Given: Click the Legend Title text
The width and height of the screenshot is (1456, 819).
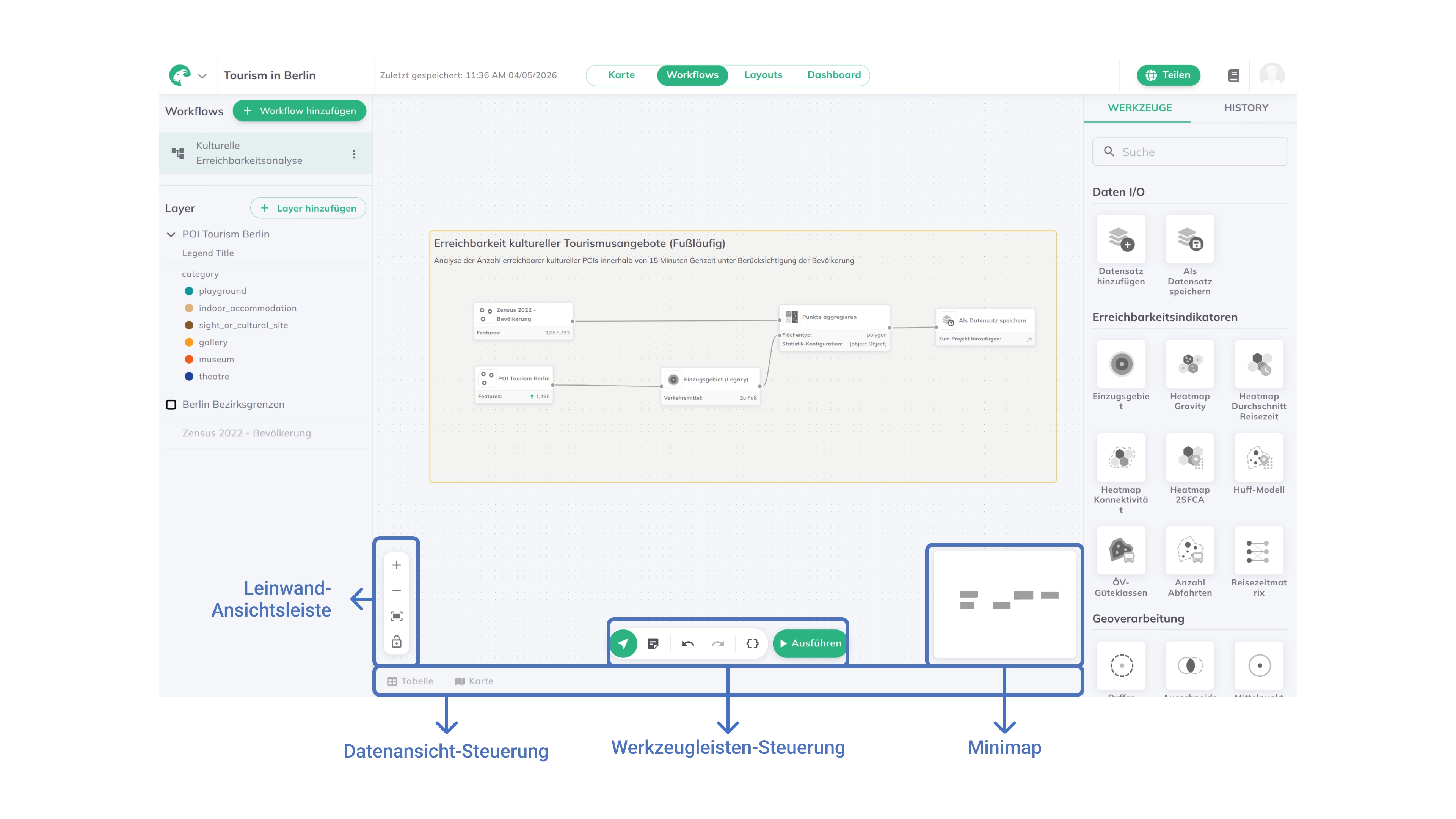Looking at the screenshot, I should pyautogui.click(x=207, y=253).
